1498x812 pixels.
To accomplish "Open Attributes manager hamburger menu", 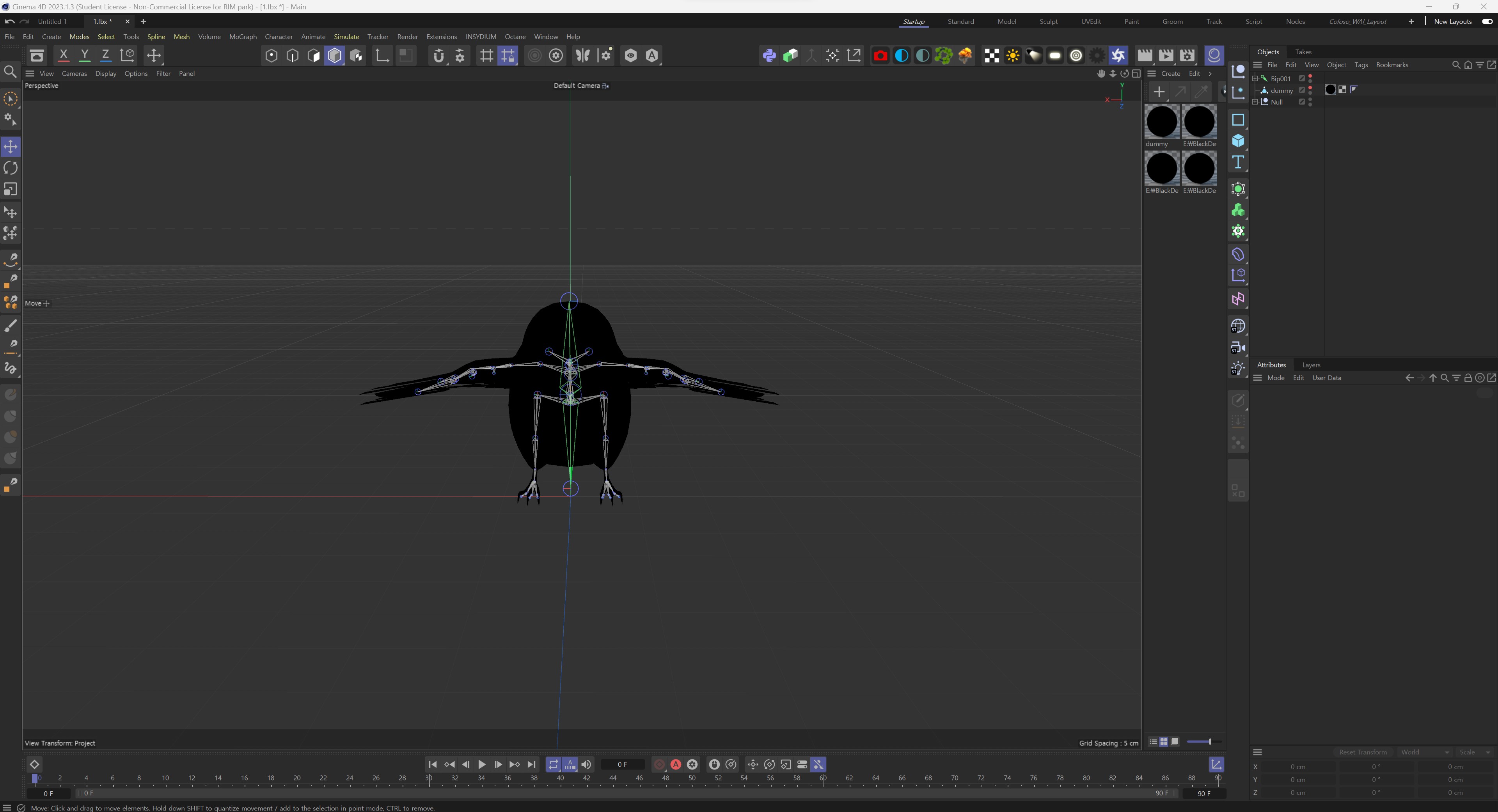I will click(1257, 378).
